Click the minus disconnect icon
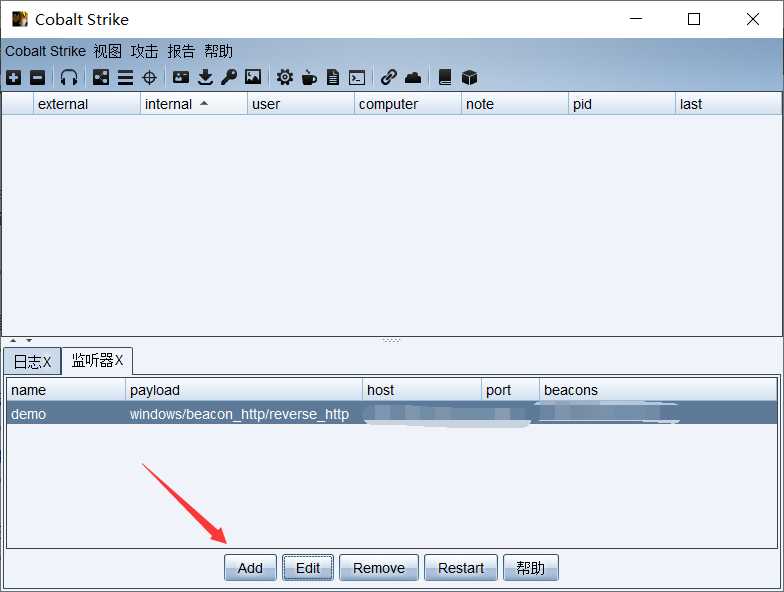The height and width of the screenshot is (592, 784). [x=38, y=78]
